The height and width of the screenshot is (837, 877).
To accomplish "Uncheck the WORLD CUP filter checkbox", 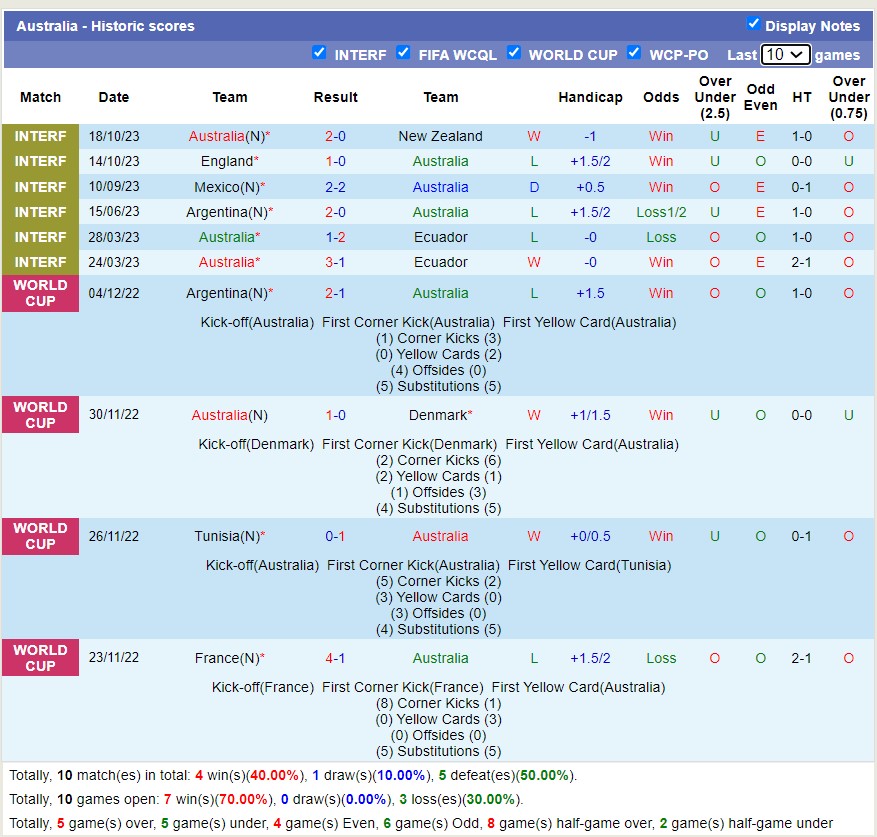I will [x=513, y=53].
